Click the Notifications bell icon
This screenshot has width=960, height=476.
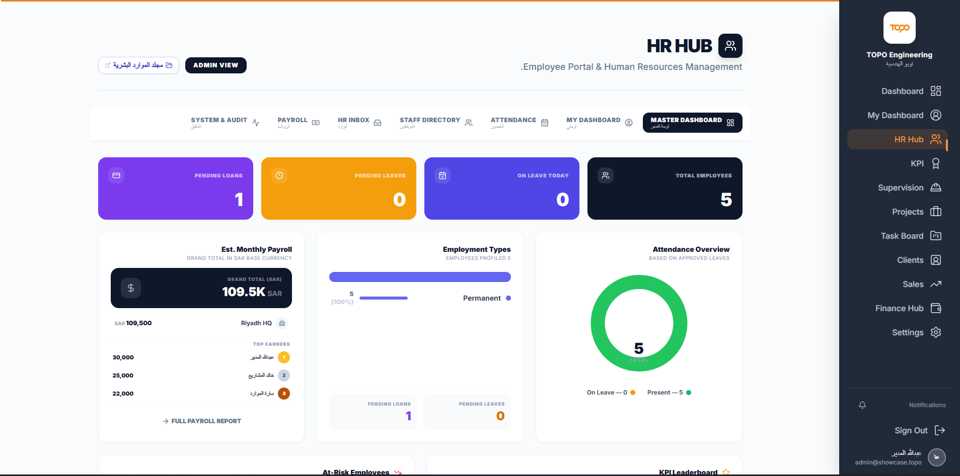tap(863, 405)
